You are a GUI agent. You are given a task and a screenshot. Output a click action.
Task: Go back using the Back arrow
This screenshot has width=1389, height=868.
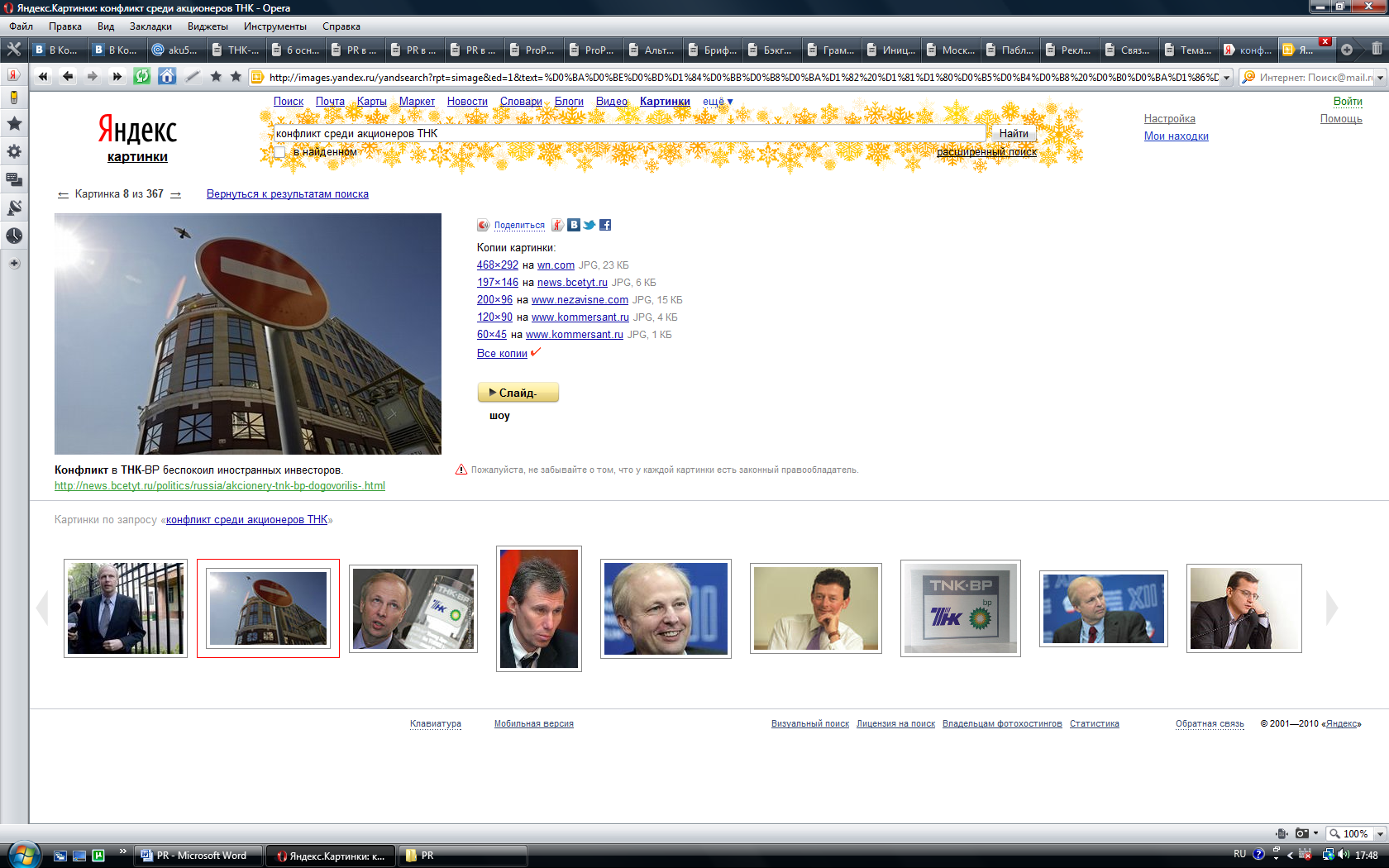pos(68,77)
